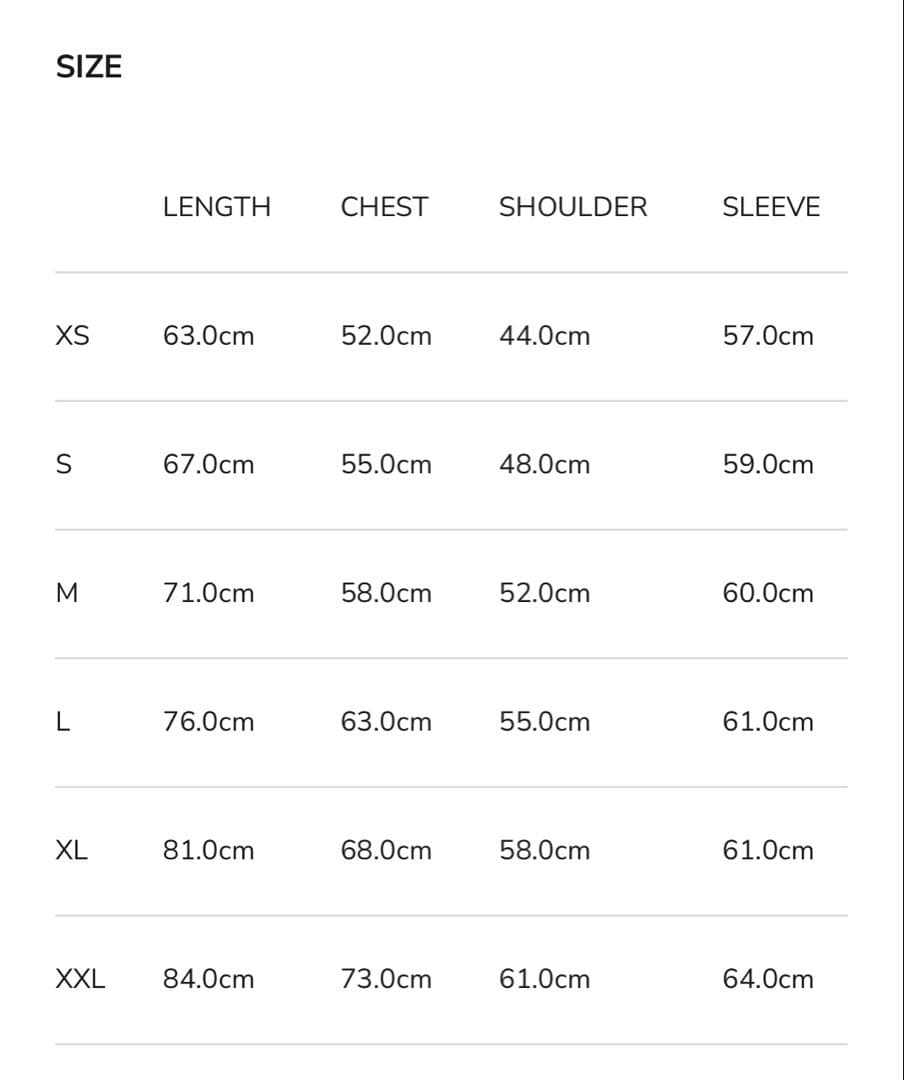
Task: Select the XL size row label
Action: pyautogui.click(x=72, y=850)
